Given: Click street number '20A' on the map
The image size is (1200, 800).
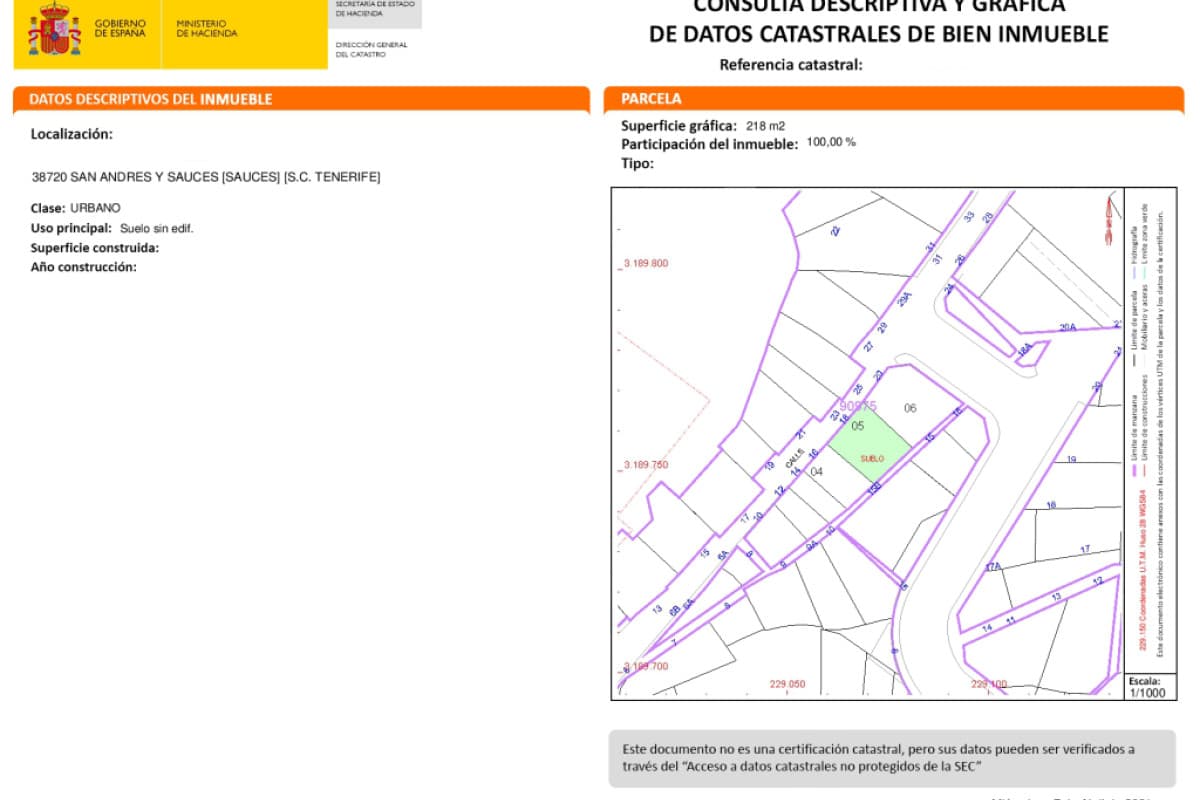Looking at the screenshot, I should click(x=1067, y=327).
